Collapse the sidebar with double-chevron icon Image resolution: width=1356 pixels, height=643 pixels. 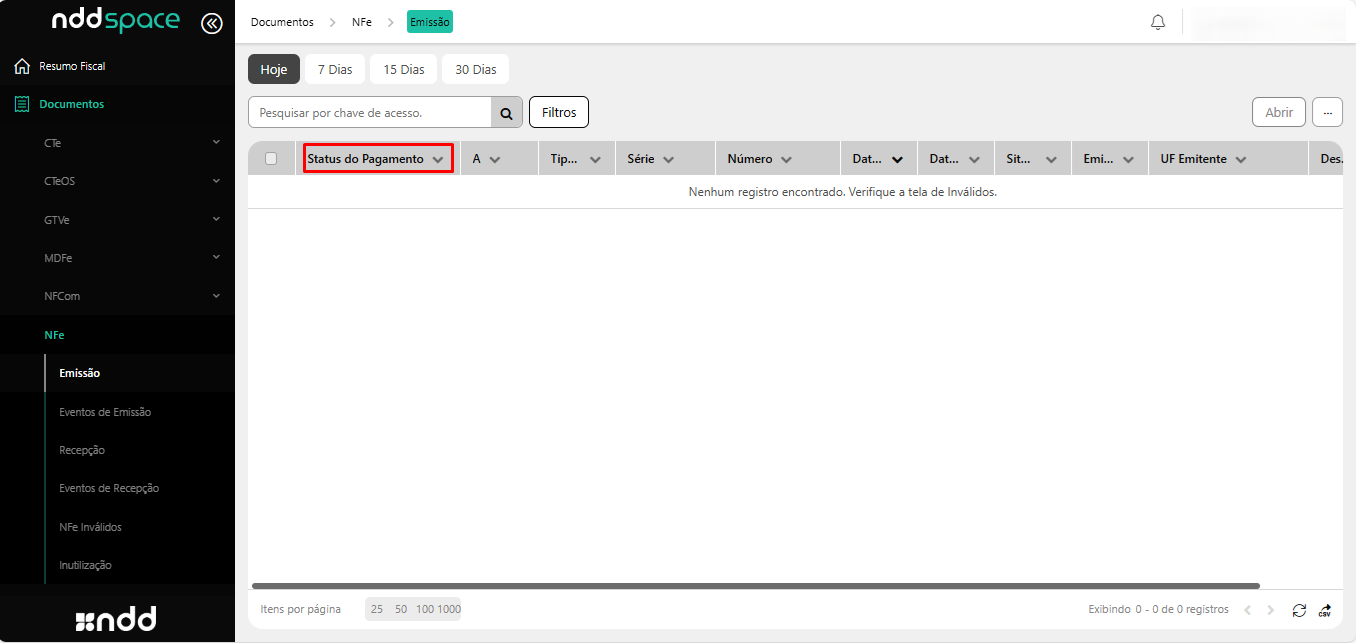[212, 23]
